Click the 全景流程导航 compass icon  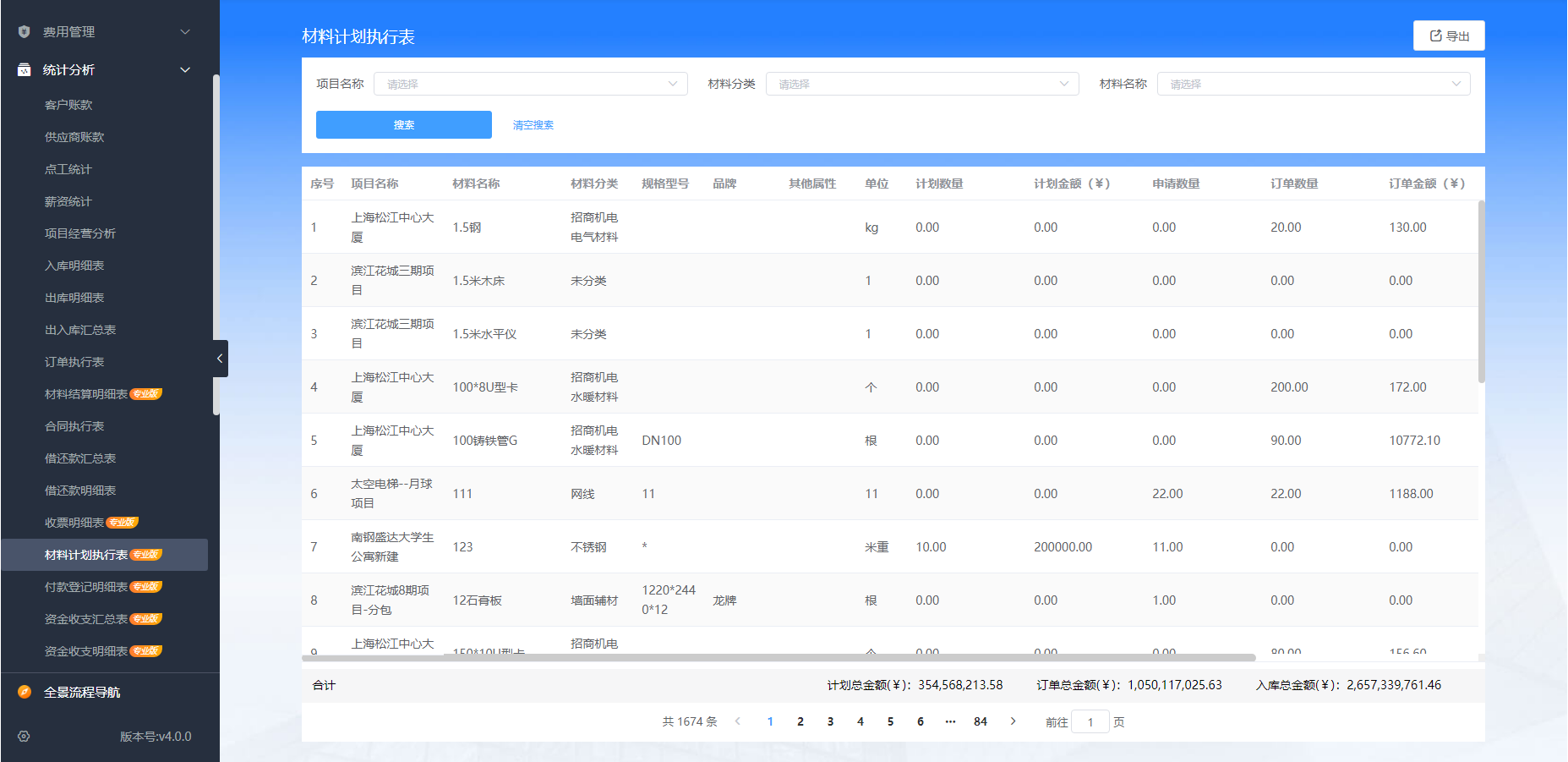(x=23, y=692)
